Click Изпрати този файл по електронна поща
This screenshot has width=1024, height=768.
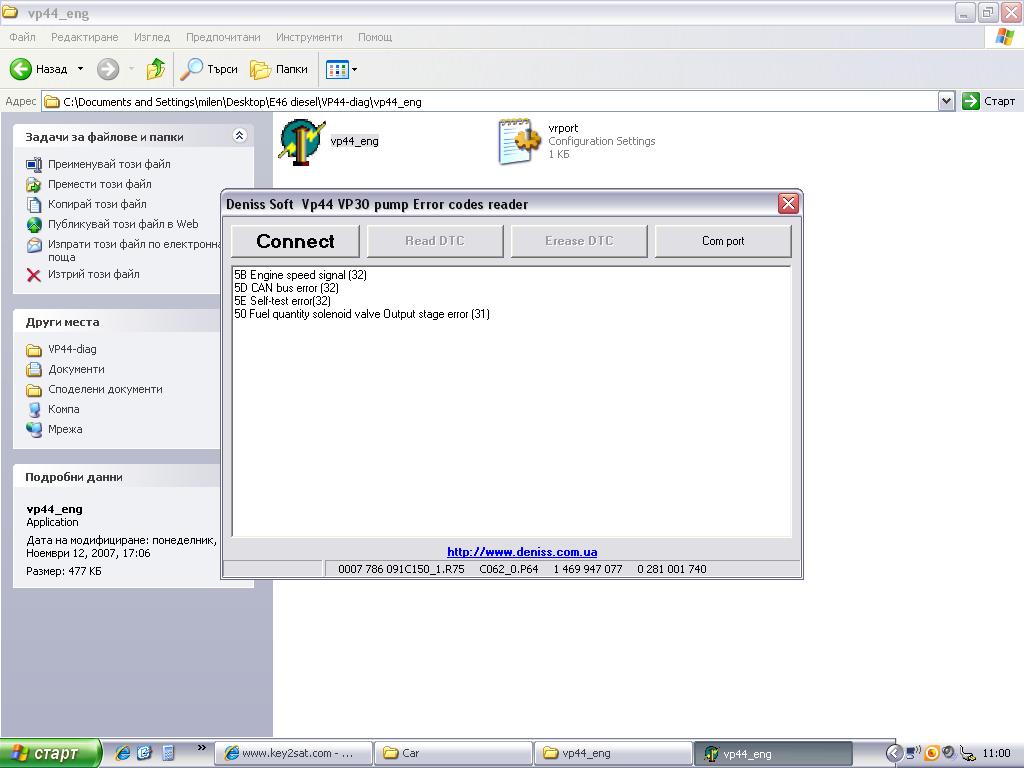134,250
